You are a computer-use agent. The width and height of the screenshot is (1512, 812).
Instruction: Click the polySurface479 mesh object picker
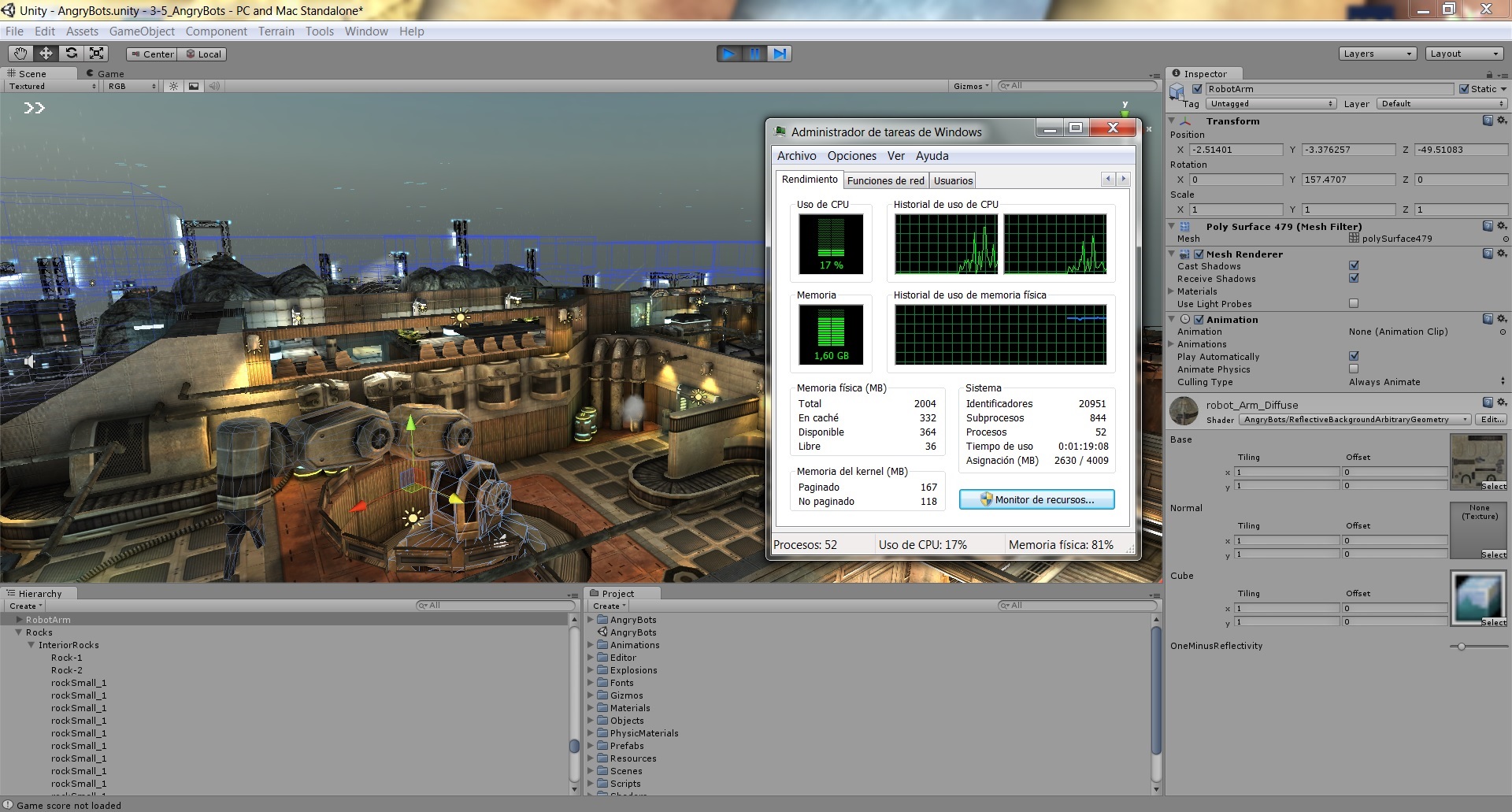coord(1506,239)
